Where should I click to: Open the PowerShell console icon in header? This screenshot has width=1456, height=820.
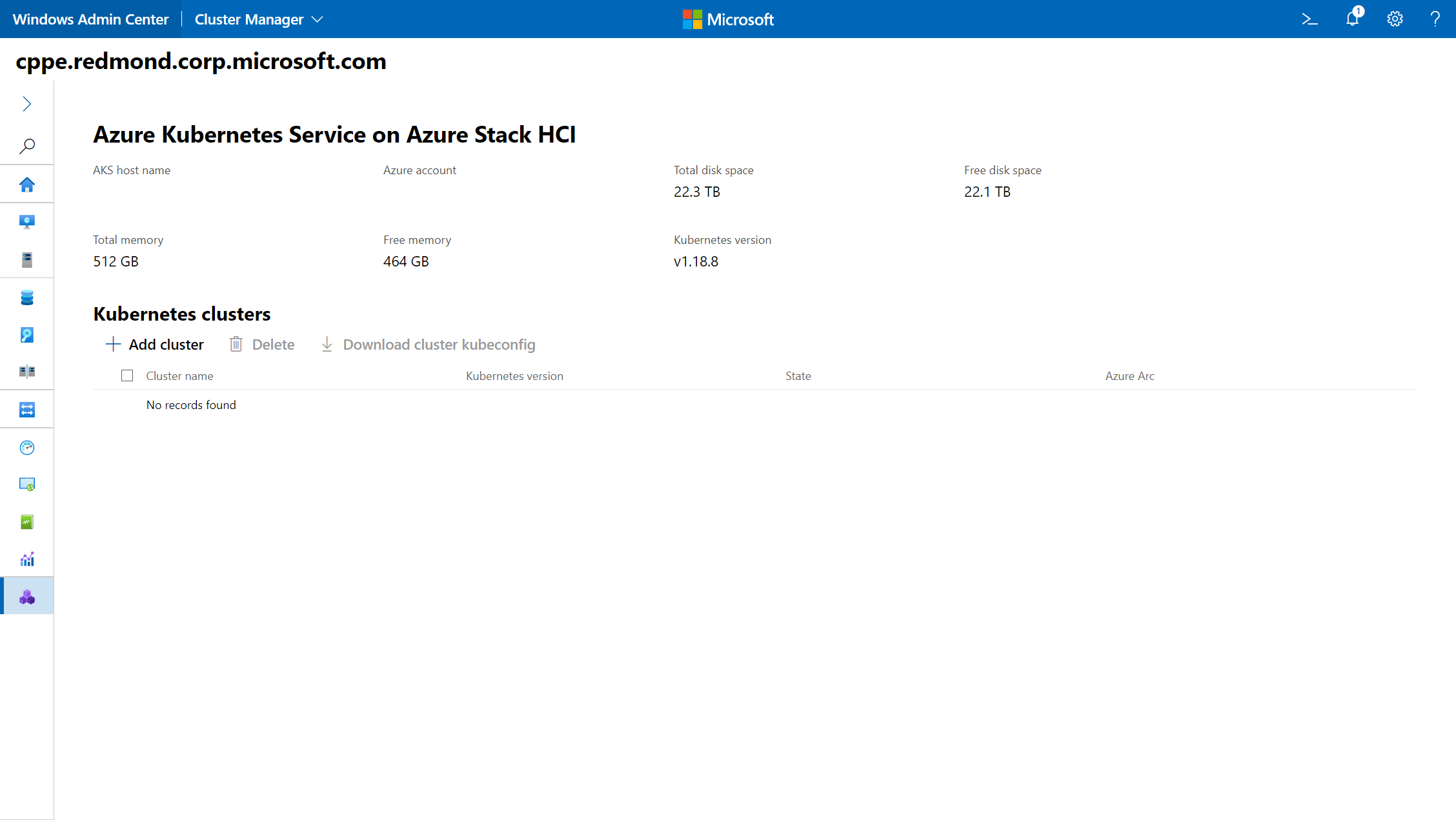(1309, 19)
